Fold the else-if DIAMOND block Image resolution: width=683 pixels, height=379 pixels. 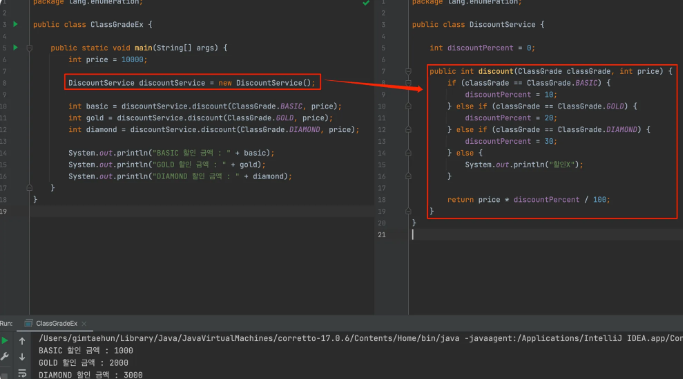click(x=408, y=129)
